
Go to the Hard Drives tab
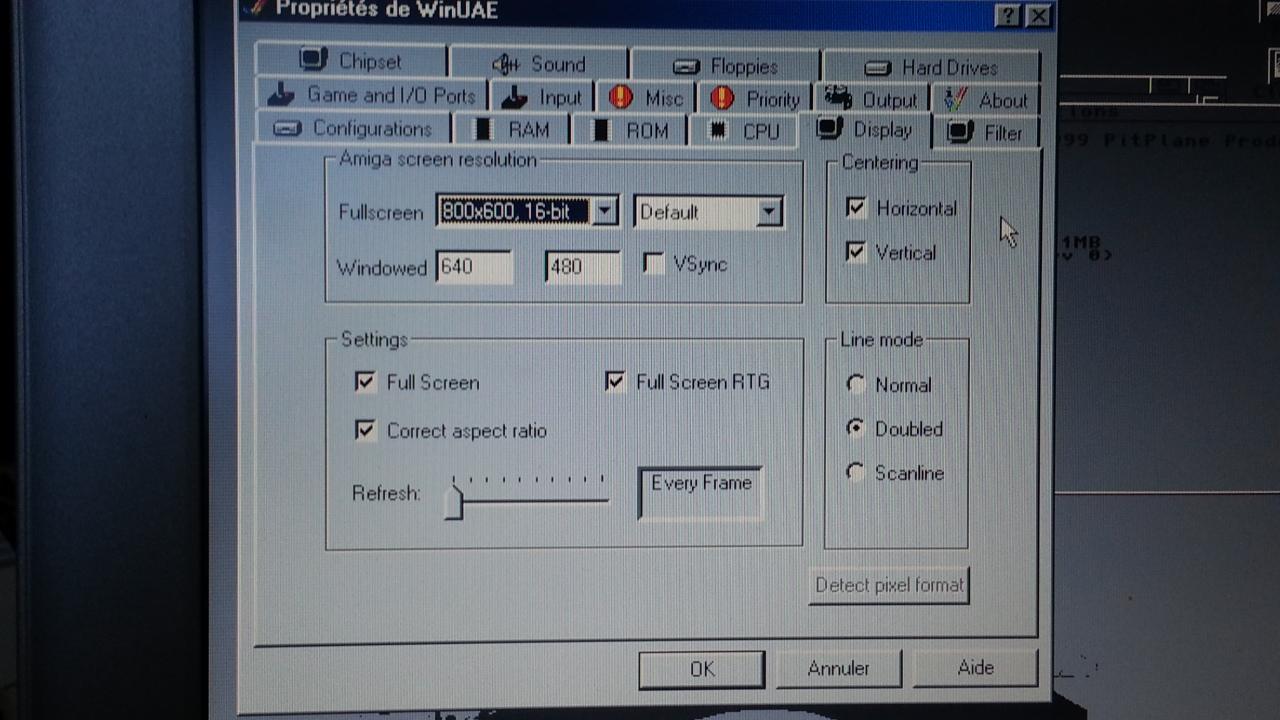click(931, 68)
